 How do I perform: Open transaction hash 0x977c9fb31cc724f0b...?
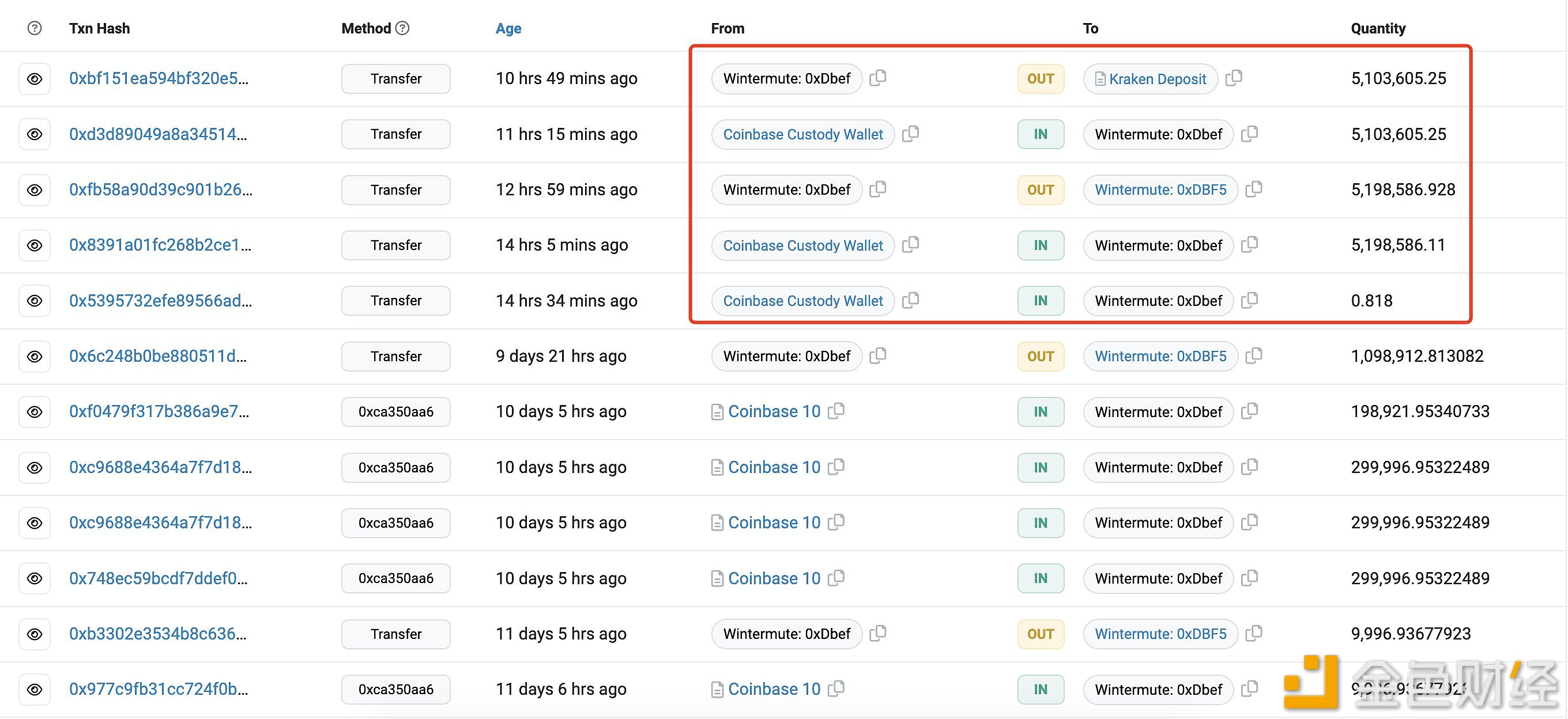point(159,689)
